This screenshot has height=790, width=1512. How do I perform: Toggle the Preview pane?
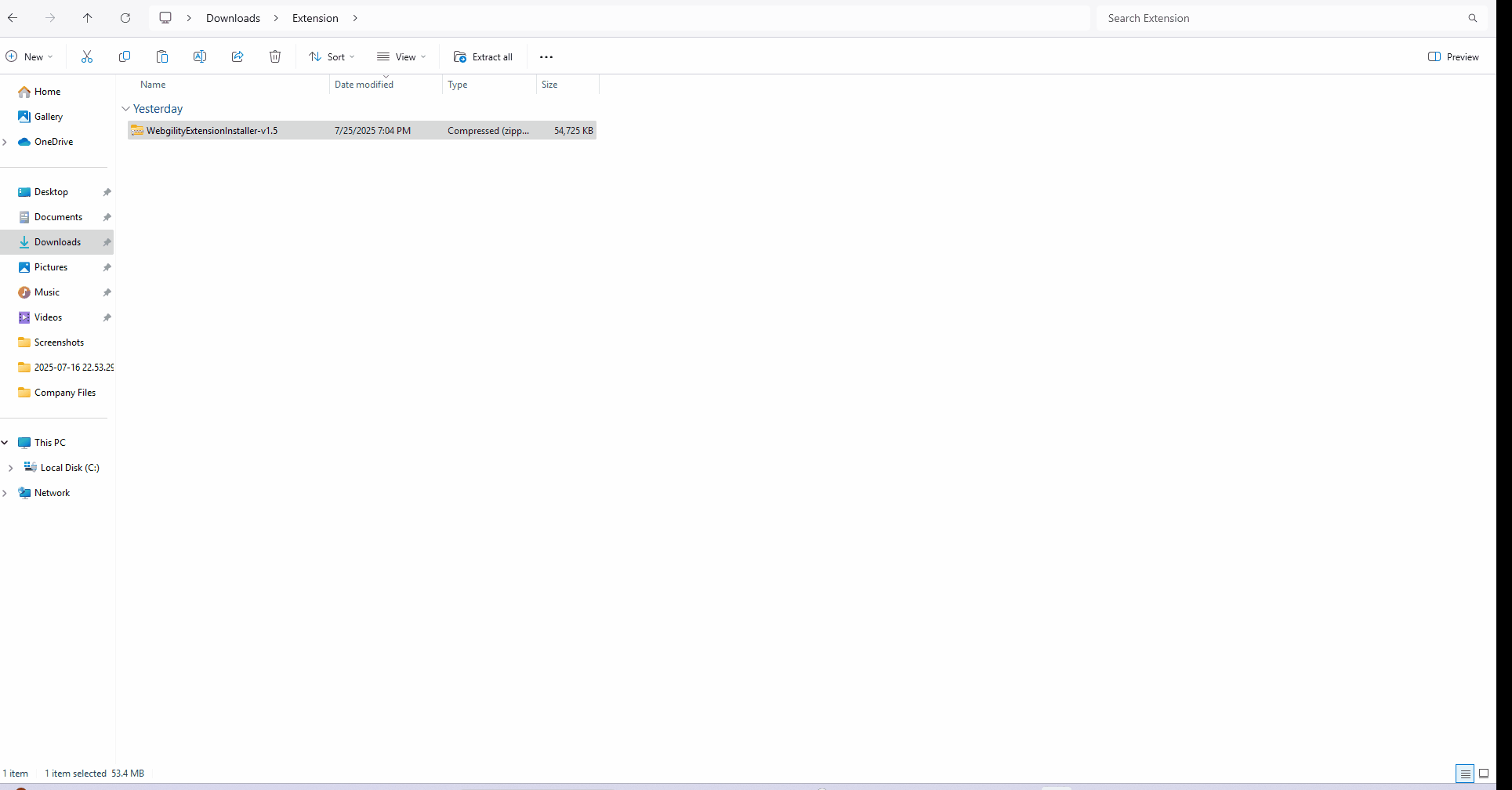pos(1453,56)
